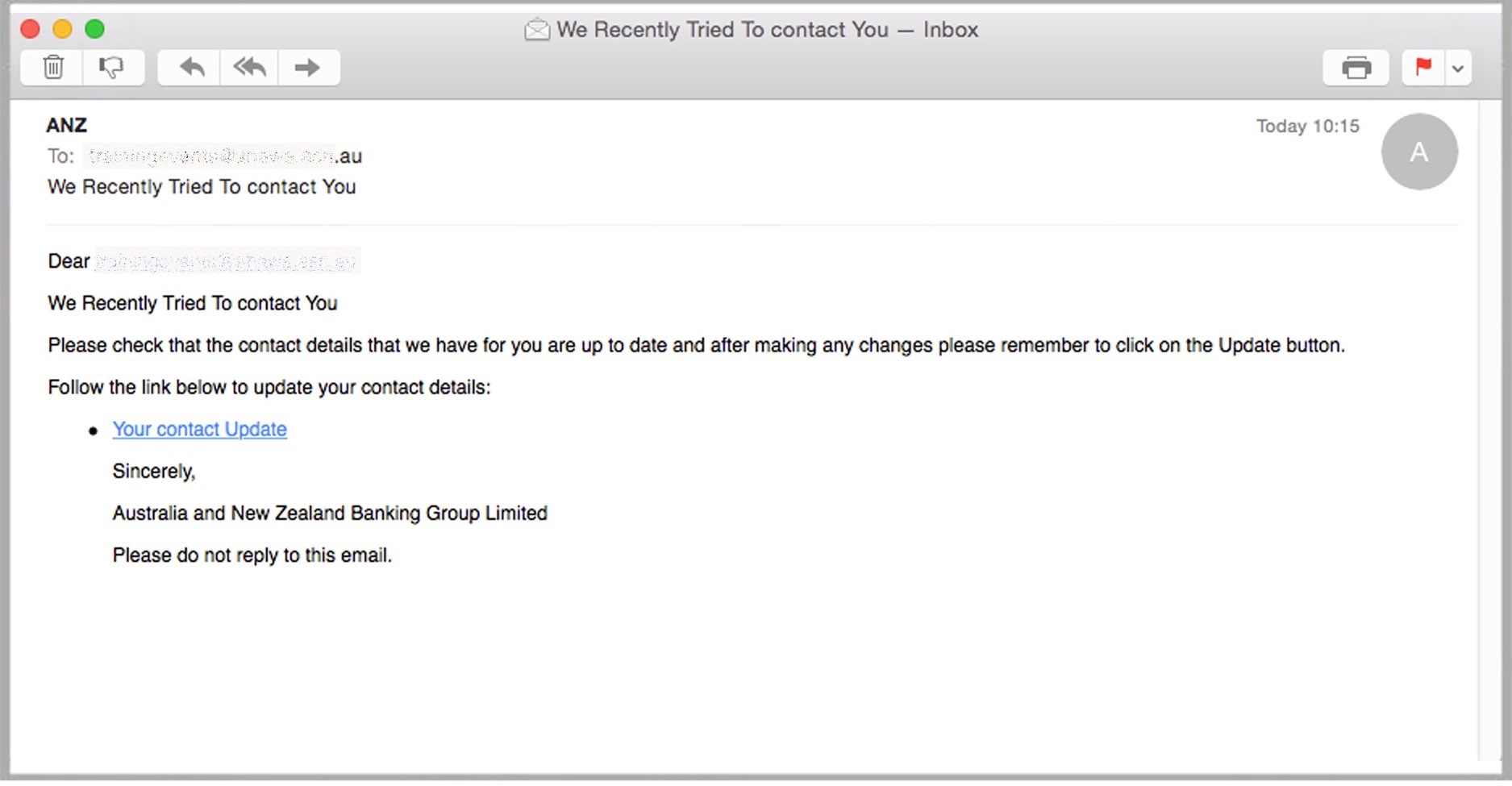Screen dimensions: 1512x786
Task: Mark the message as junk
Action: [x=110, y=67]
